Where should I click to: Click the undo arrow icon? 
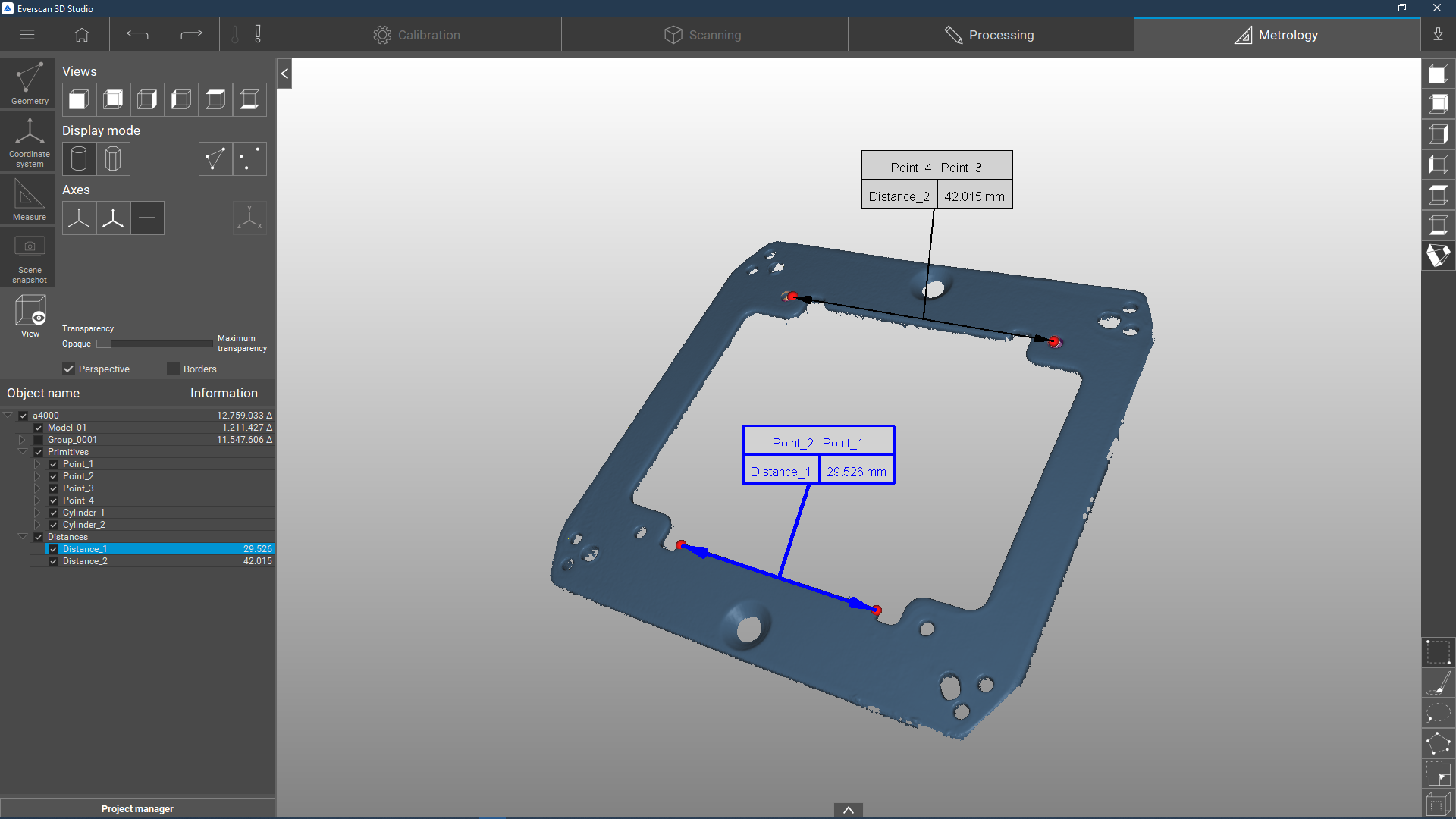pyautogui.click(x=136, y=35)
